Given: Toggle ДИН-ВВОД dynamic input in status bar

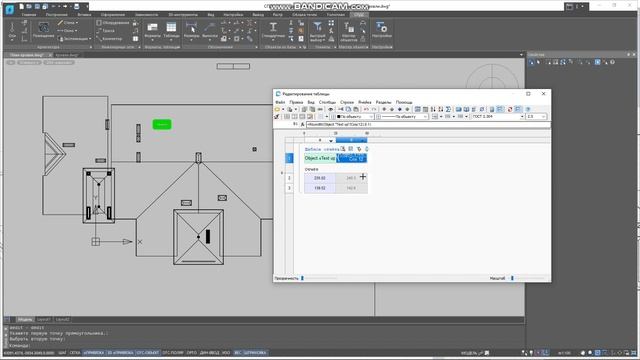Looking at the screenshot, I should click(210, 353).
